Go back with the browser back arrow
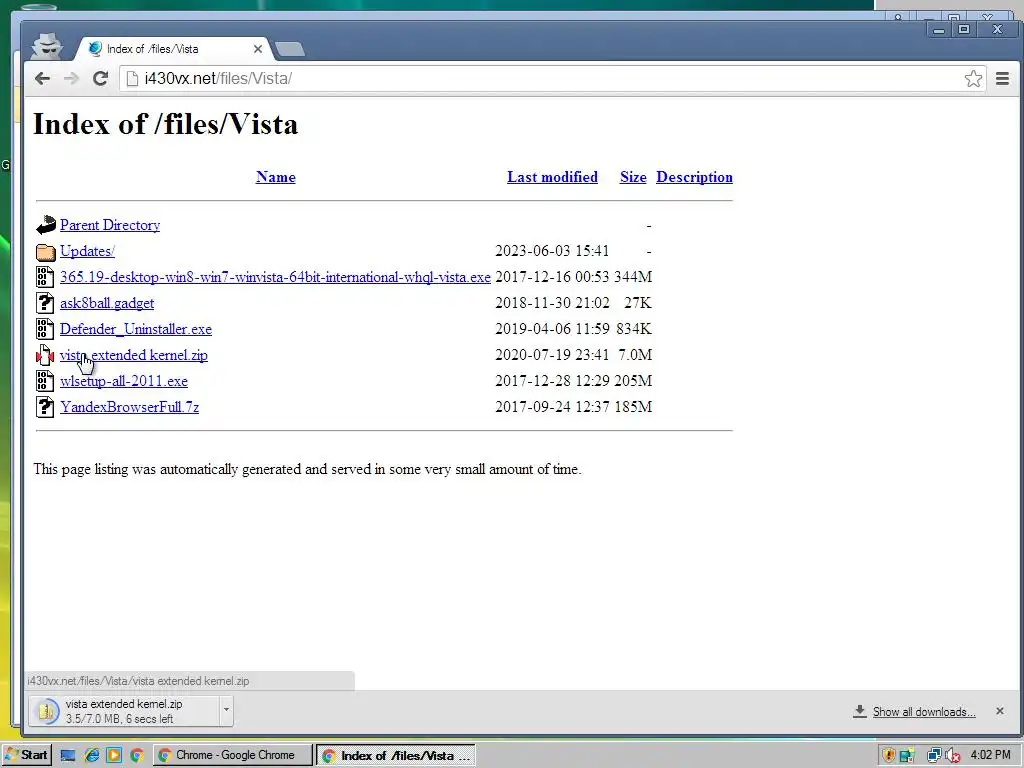The image size is (1024, 768). [42, 79]
